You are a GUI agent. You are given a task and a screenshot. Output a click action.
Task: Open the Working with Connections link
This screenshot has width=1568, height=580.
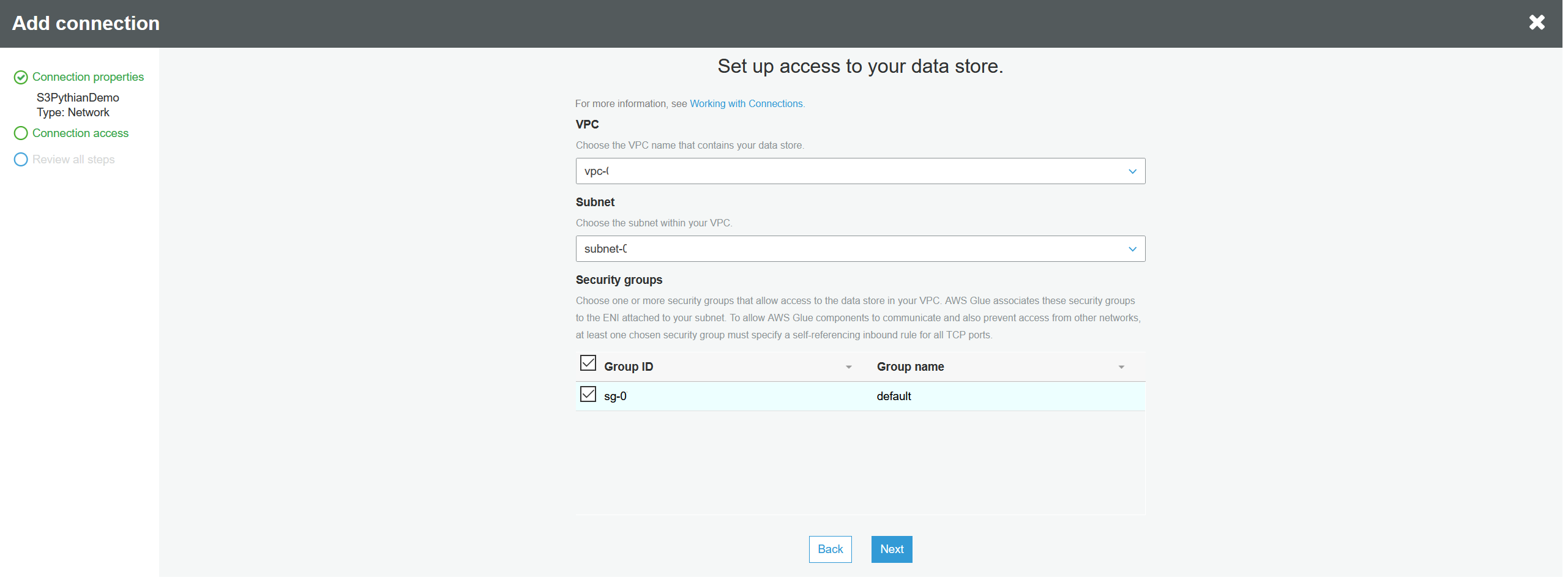coord(746,104)
